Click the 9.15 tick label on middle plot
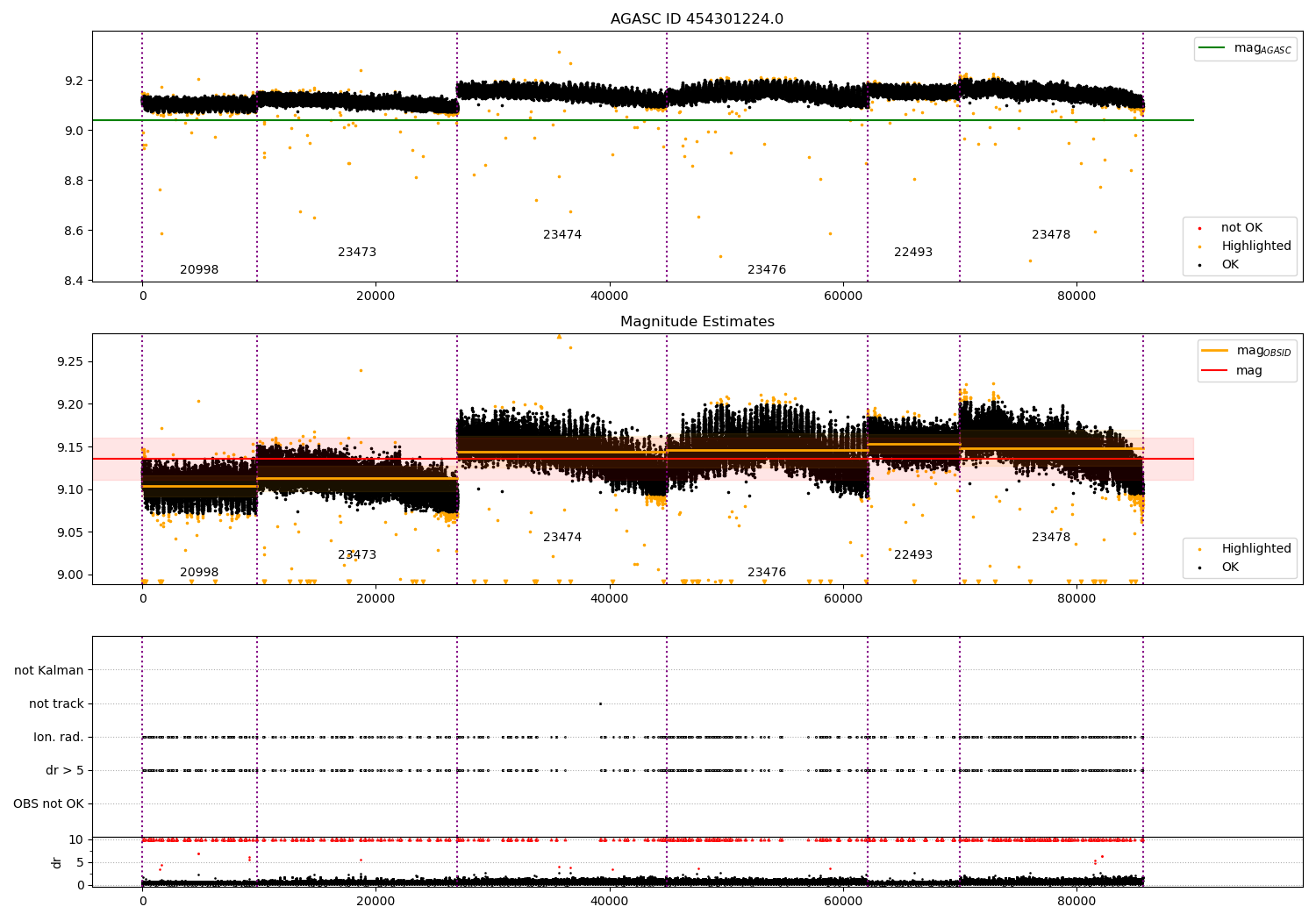The image size is (1316, 921). (69, 447)
